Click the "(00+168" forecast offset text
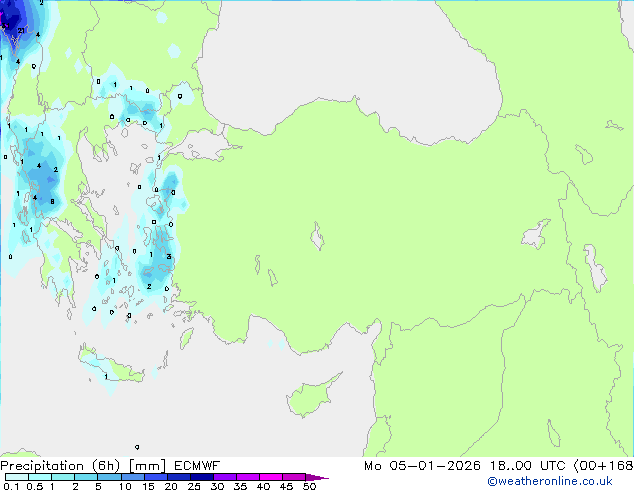This screenshot has width=634, height=490. 603,466
